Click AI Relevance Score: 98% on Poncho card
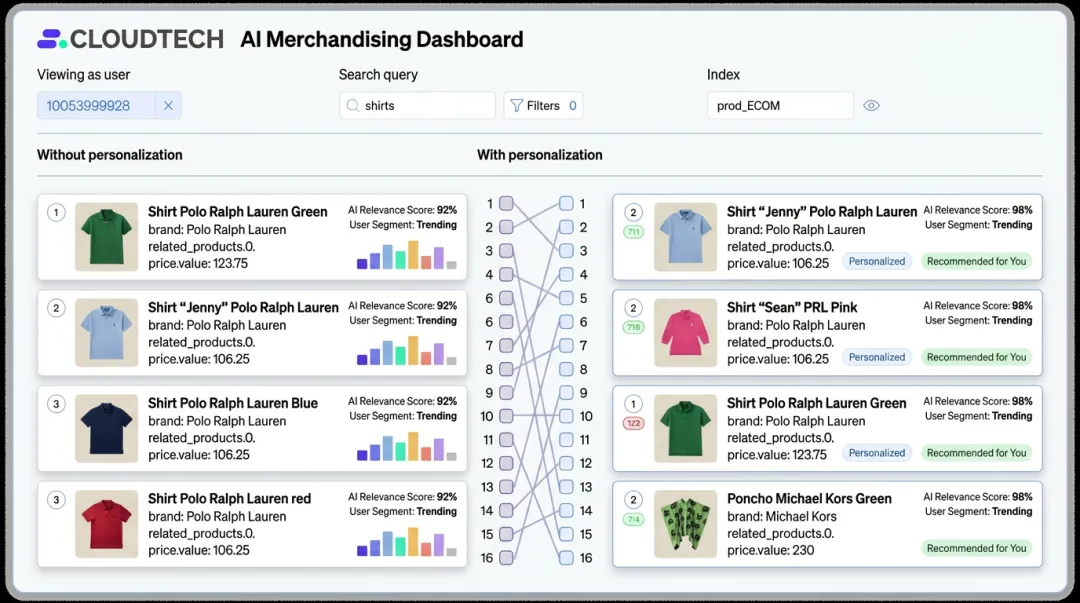The image size is (1080, 603). pyautogui.click(x=978, y=497)
